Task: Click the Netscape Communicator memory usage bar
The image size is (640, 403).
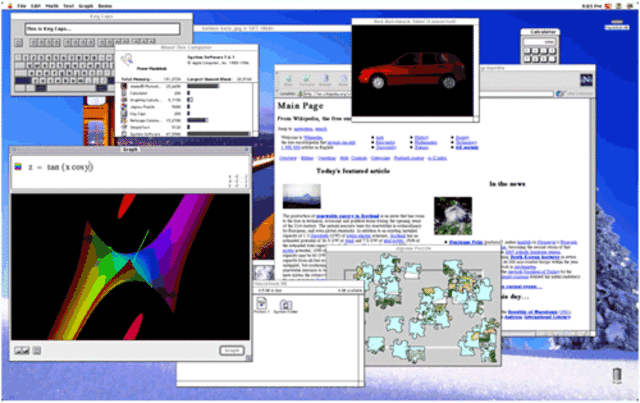Action: tap(198, 120)
